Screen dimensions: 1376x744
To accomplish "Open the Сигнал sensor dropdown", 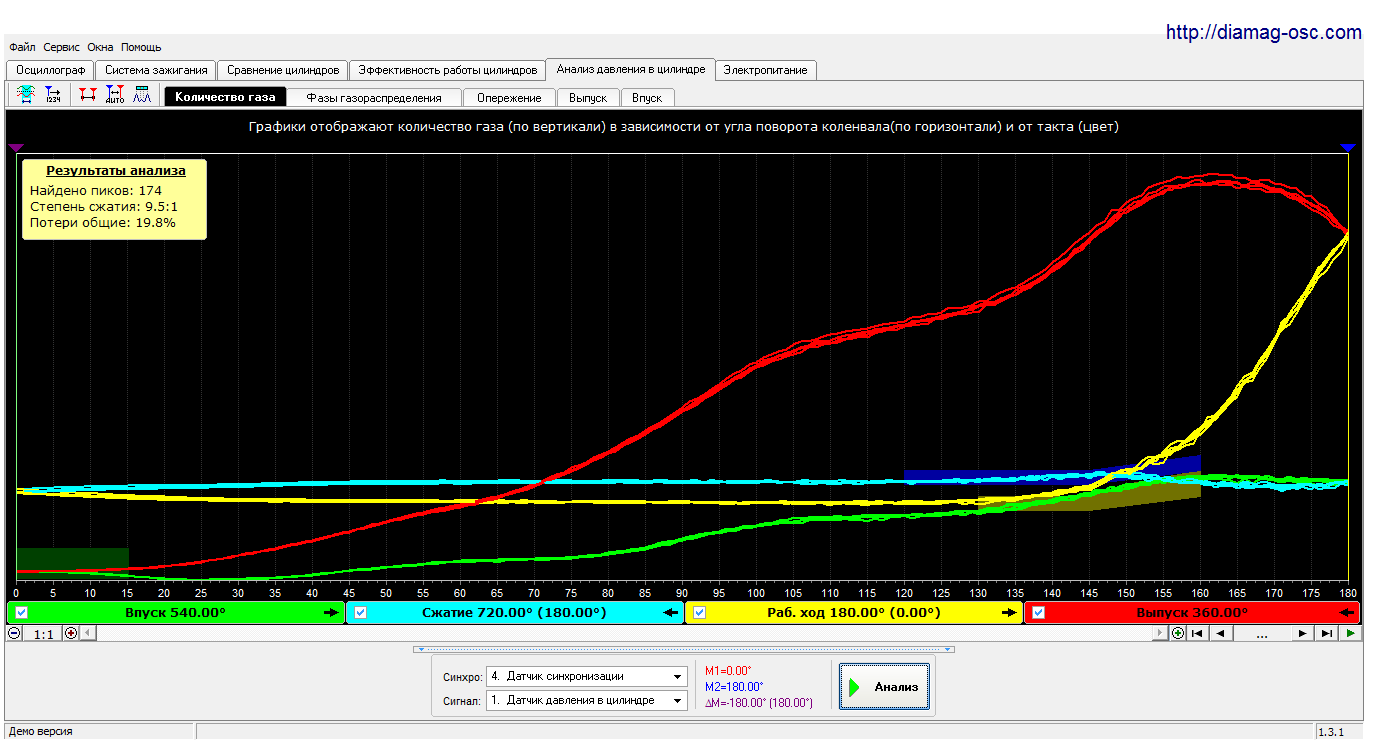I will (587, 700).
